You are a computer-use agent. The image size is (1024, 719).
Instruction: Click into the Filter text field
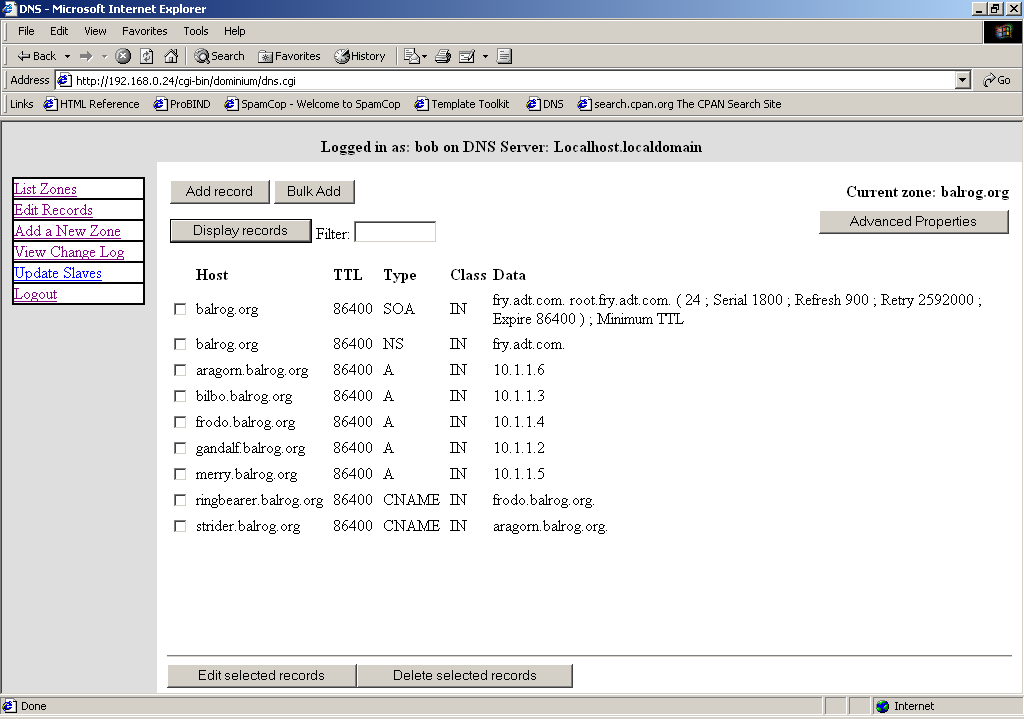395,232
